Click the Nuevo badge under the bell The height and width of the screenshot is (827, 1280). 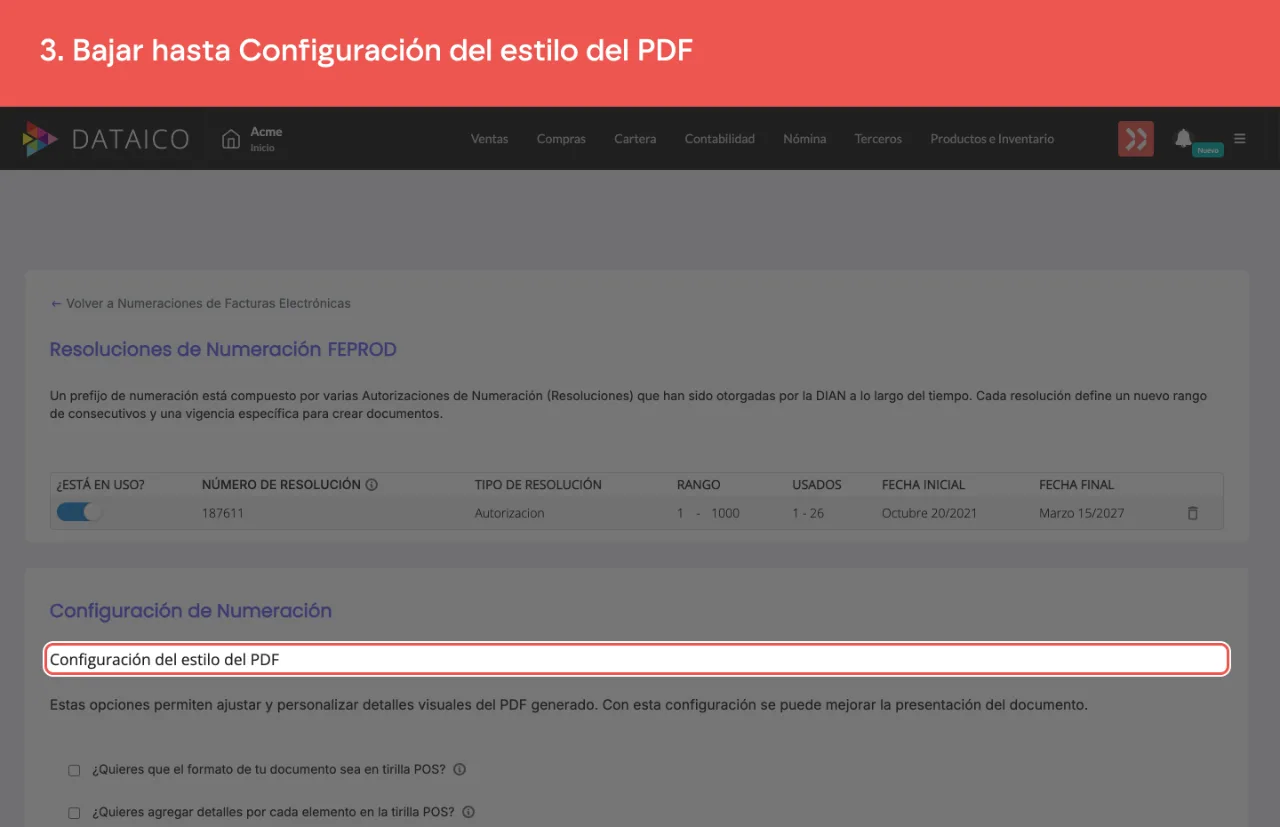(x=1208, y=150)
